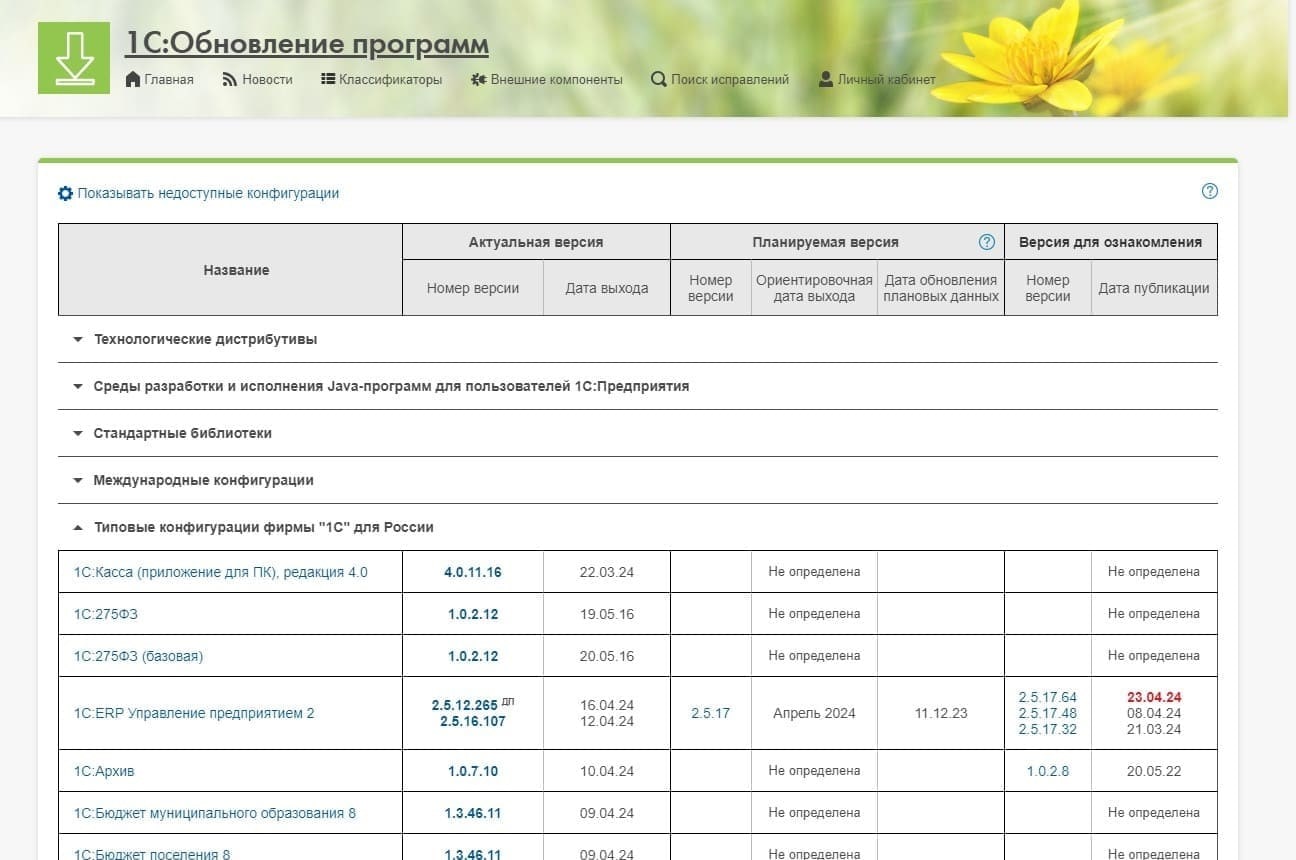
Task: Open the 1С:275ФЗ configuration link
Action: (x=105, y=614)
